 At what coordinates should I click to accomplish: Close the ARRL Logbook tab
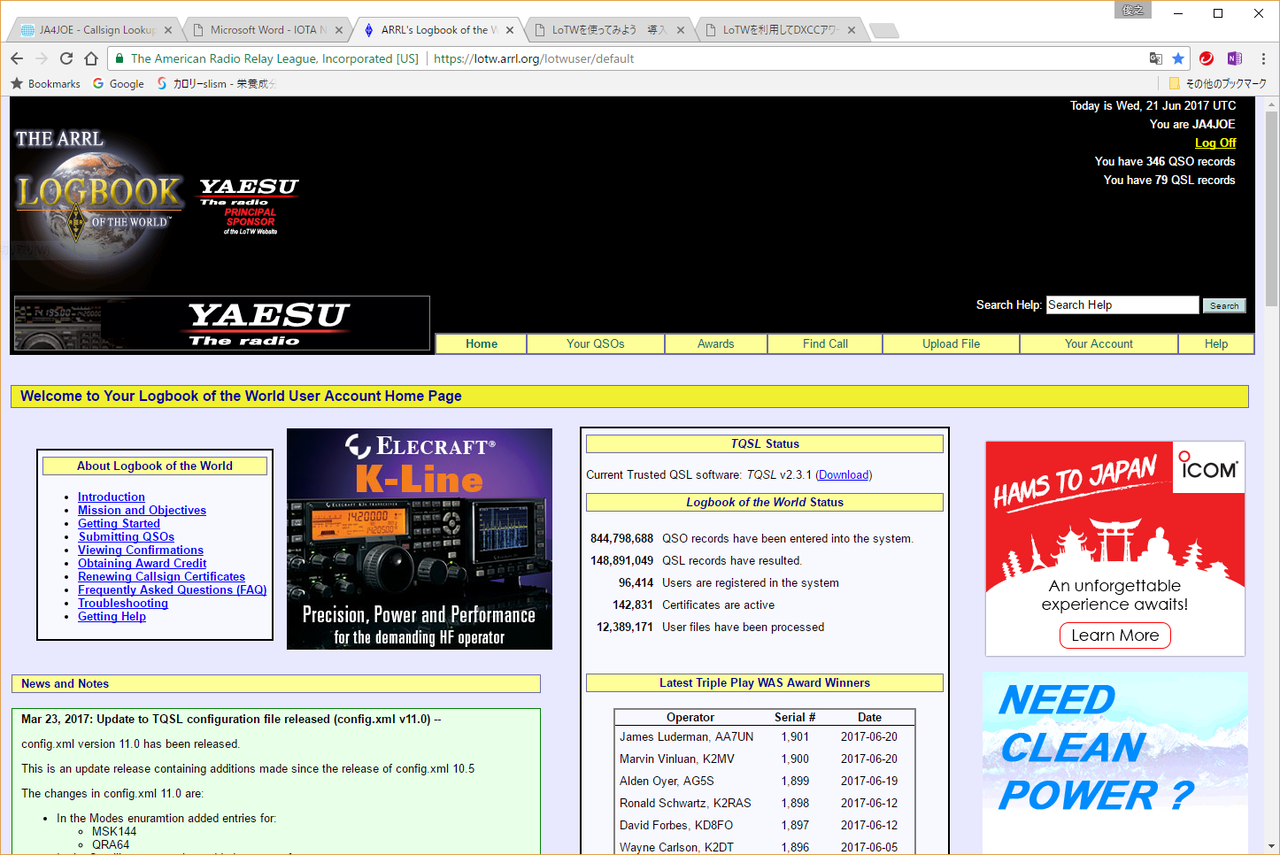click(510, 30)
